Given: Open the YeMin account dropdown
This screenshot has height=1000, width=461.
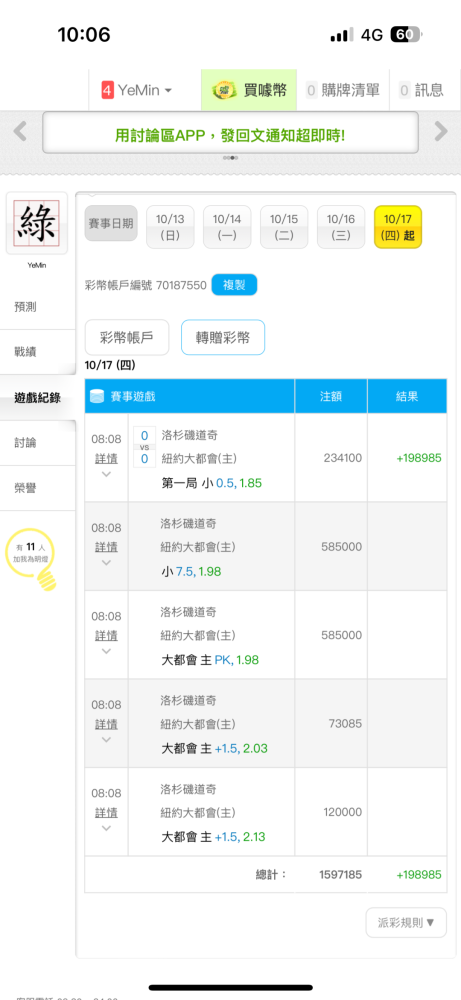Looking at the screenshot, I should click(137, 91).
